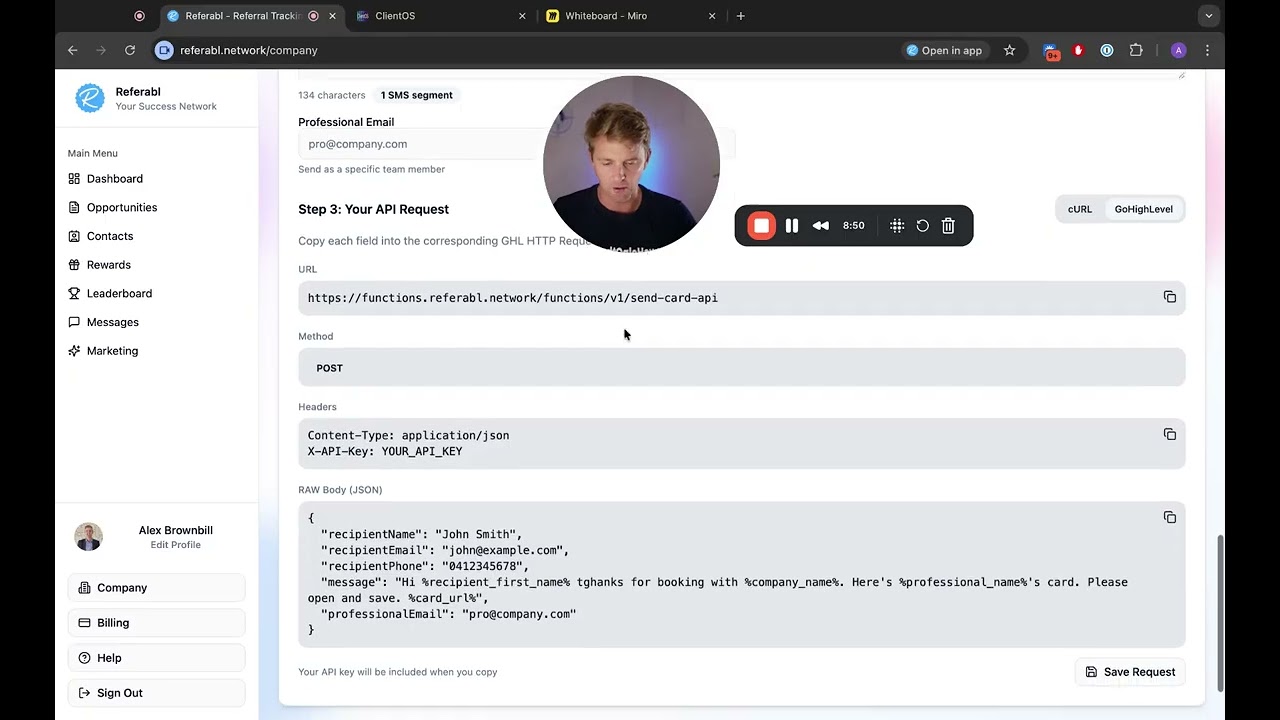Screen dimensions: 1280x720
Task: Delete the recording with trash icon
Action: pos(949,226)
